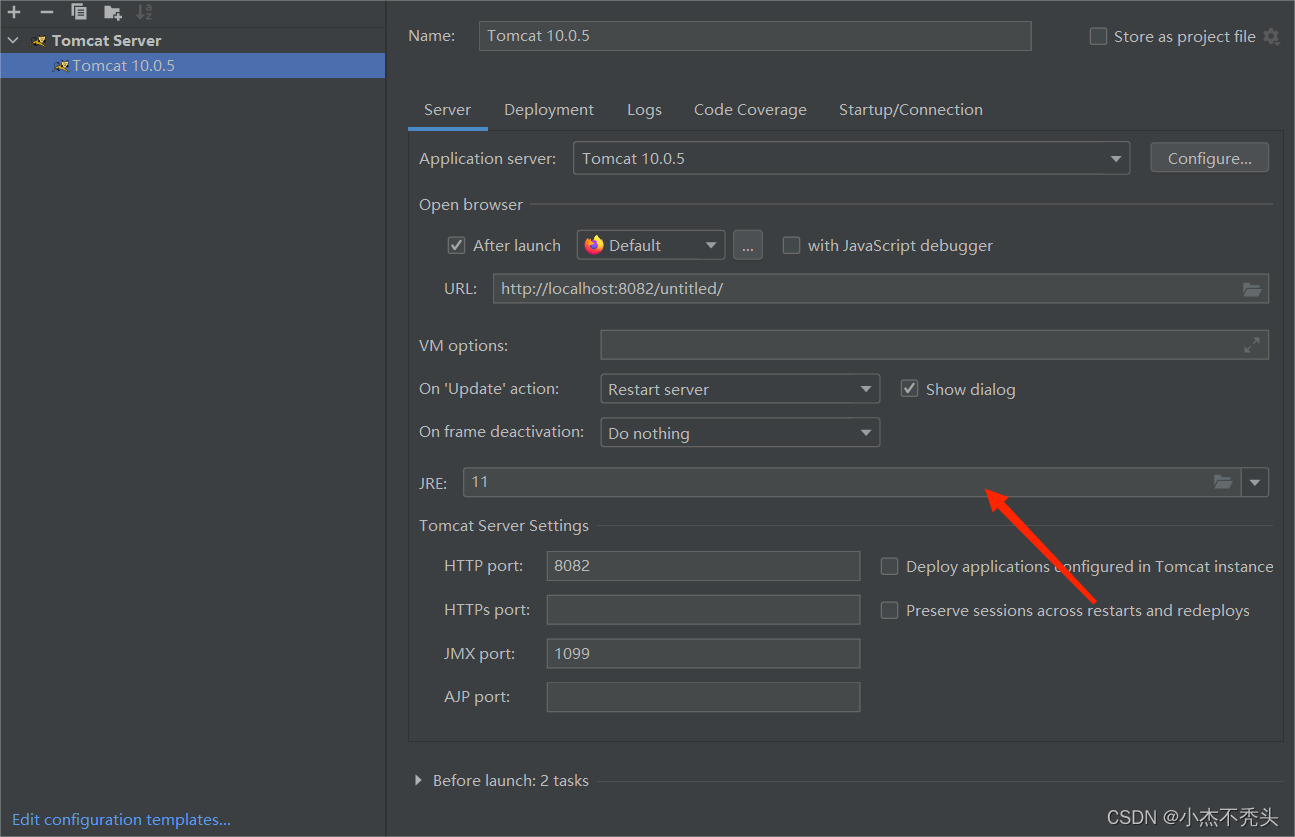Click the VM options input field
Image resolution: width=1295 pixels, height=837 pixels.
coord(935,345)
